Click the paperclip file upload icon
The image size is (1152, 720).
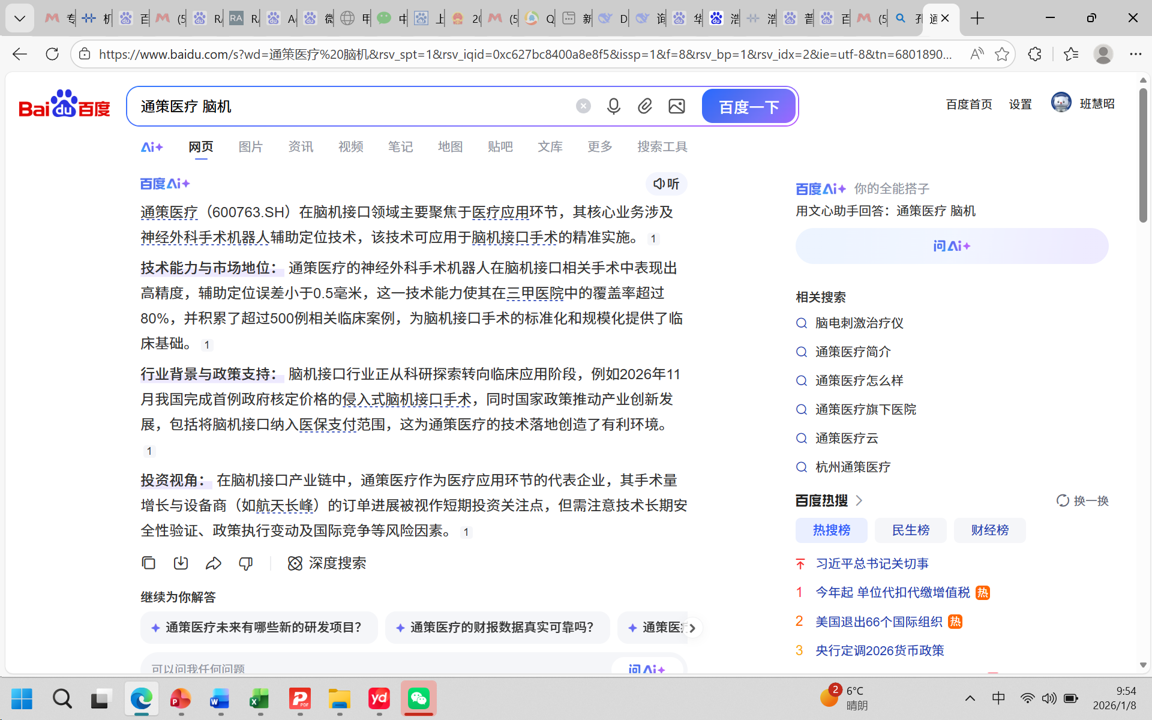(x=645, y=106)
